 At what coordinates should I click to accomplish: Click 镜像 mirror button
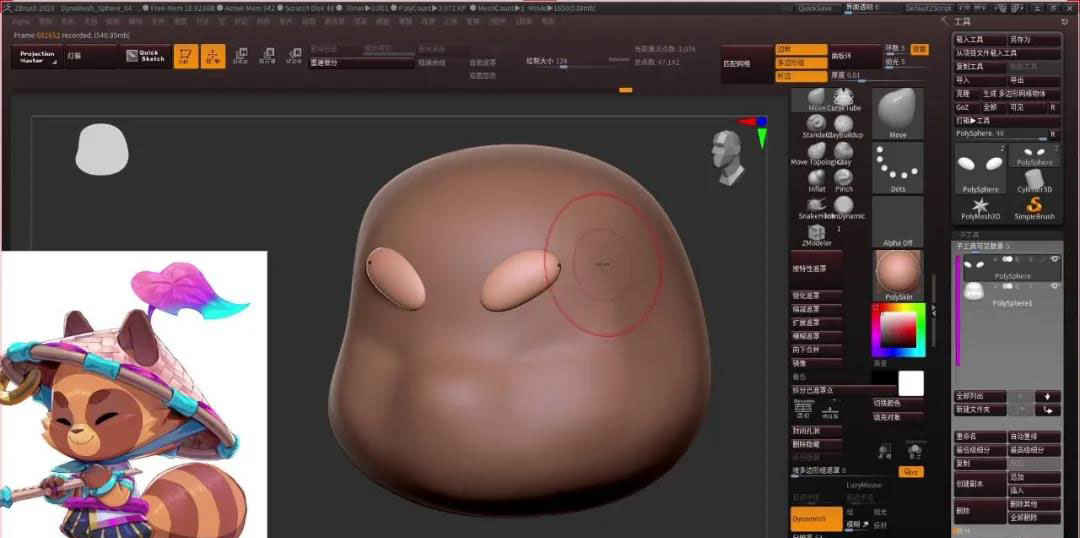(x=816, y=363)
